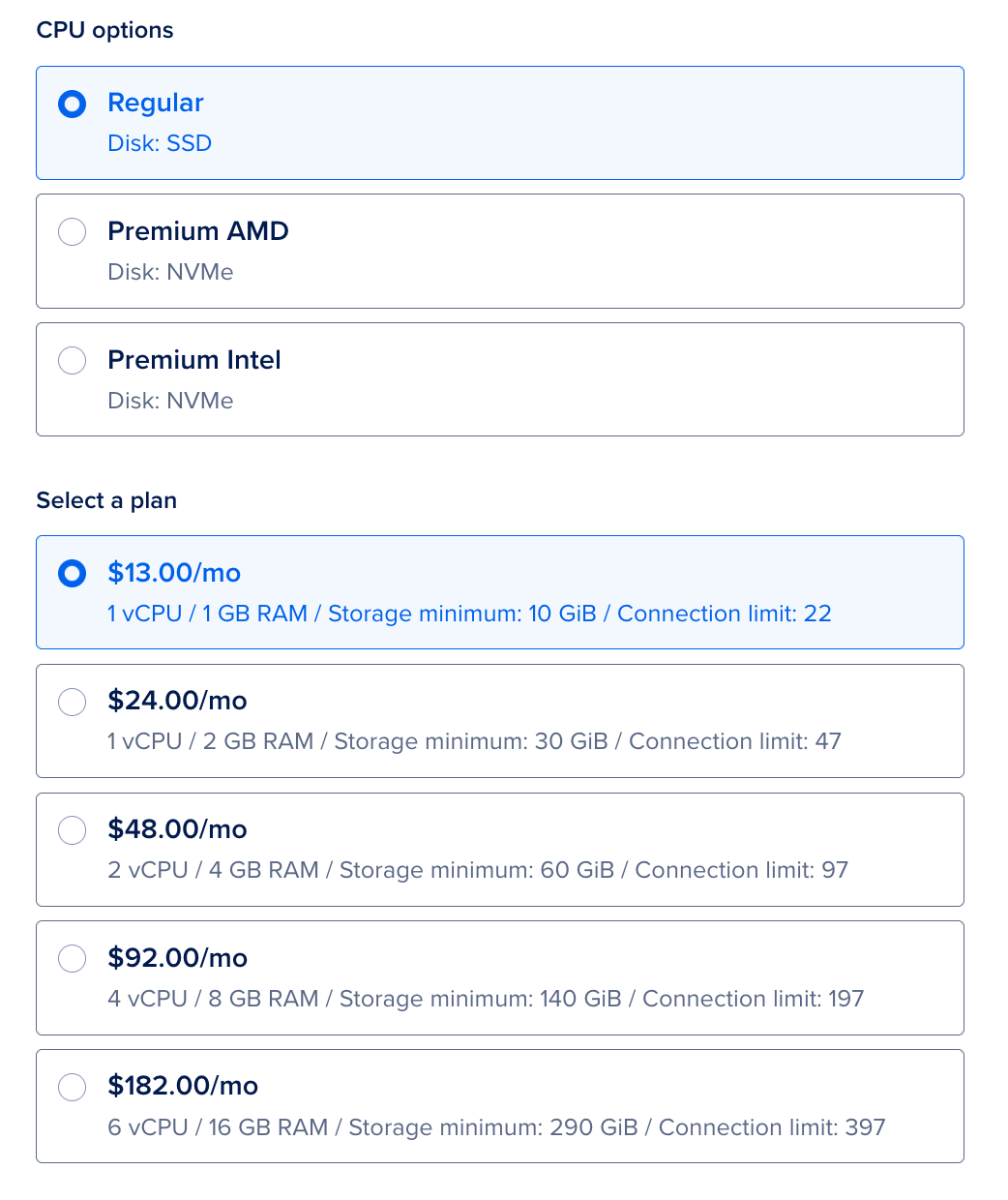Select the Regular CPU radio button

73,104
